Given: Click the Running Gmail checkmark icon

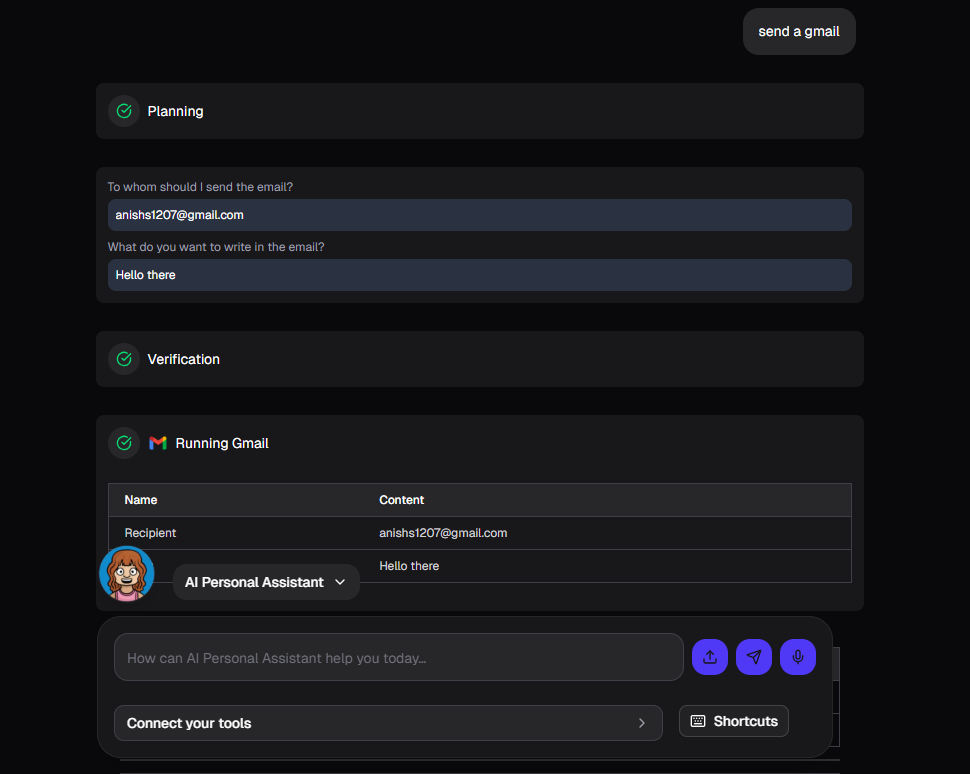Looking at the screenshot, I should pos(124,443).
